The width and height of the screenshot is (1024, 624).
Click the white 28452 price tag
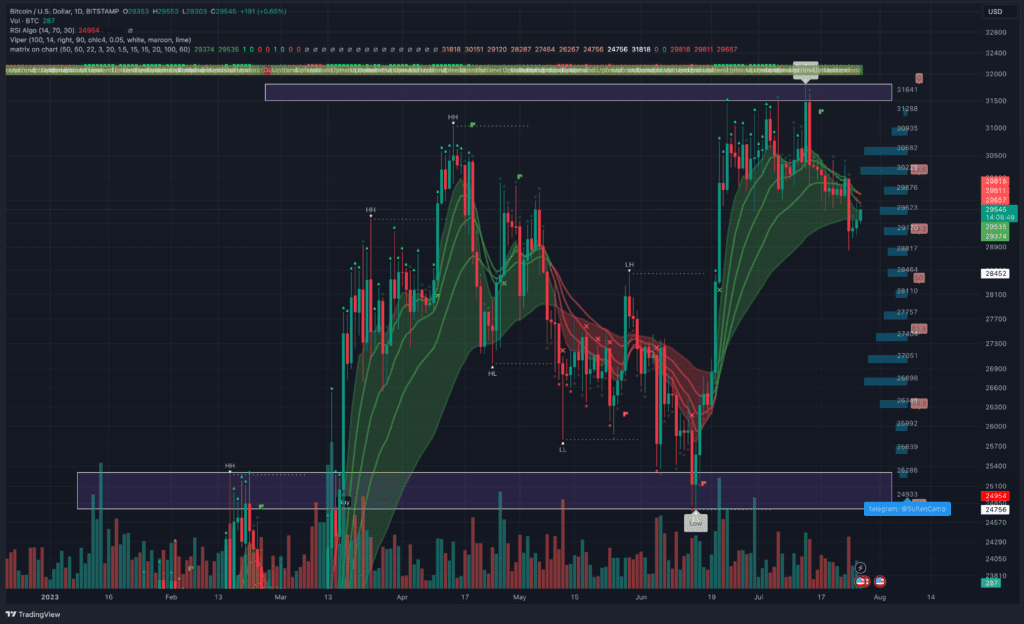pyautogui.click(x=995, y=273)
